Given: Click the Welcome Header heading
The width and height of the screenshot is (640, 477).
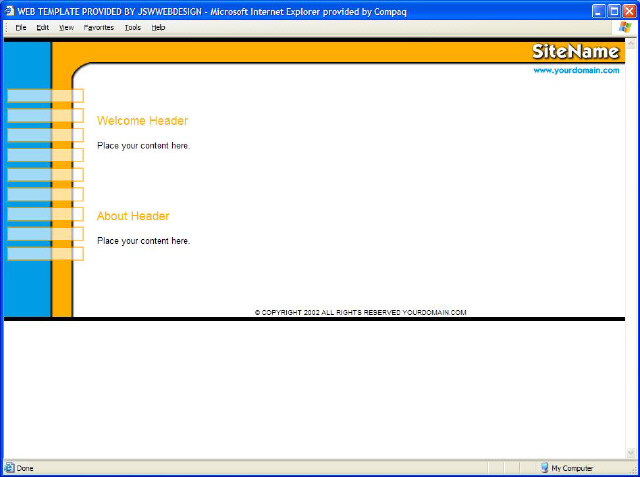Looking at the screenshot, I should (142, 121).
